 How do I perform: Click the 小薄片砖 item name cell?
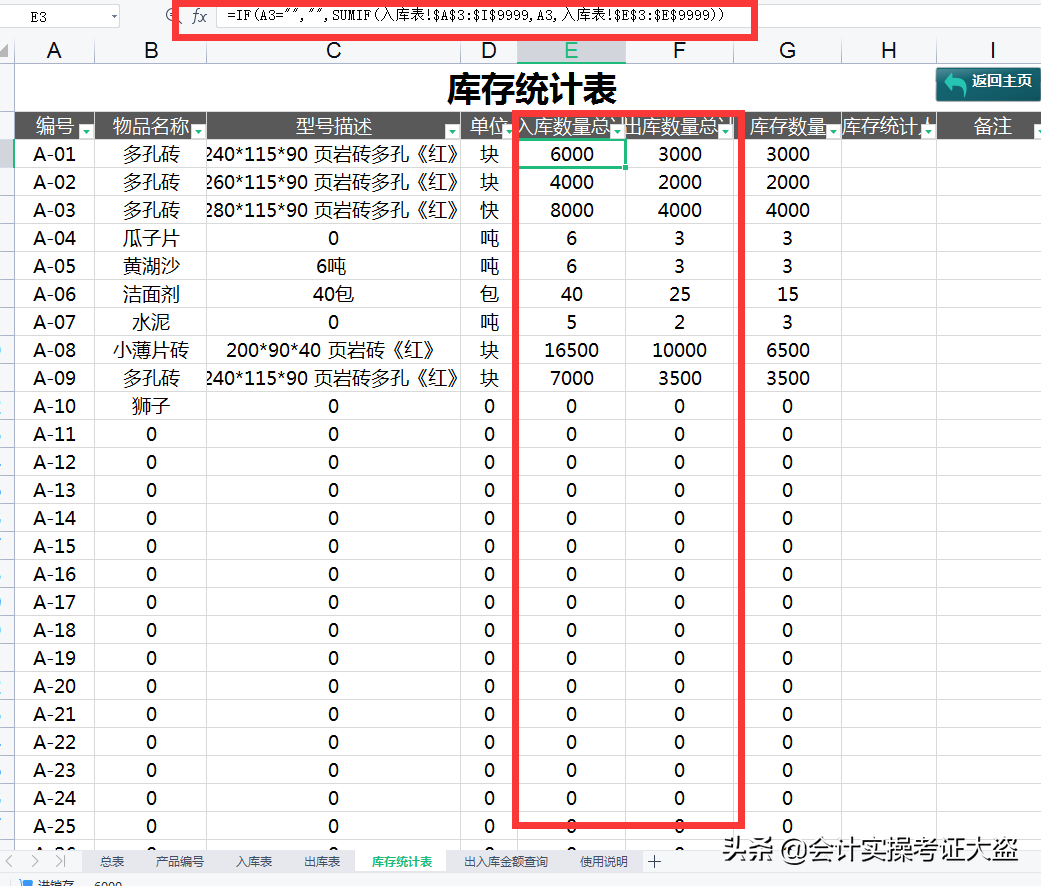click(x=151, y=350)
